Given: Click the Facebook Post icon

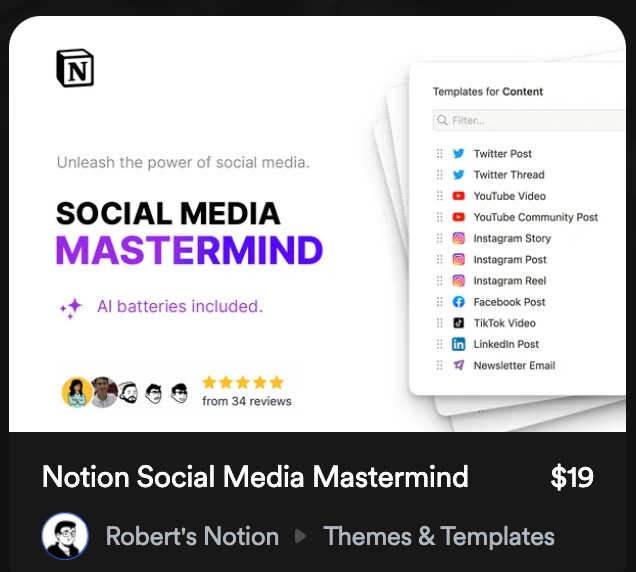Looking at the screenshot, I should click(458, 302).
